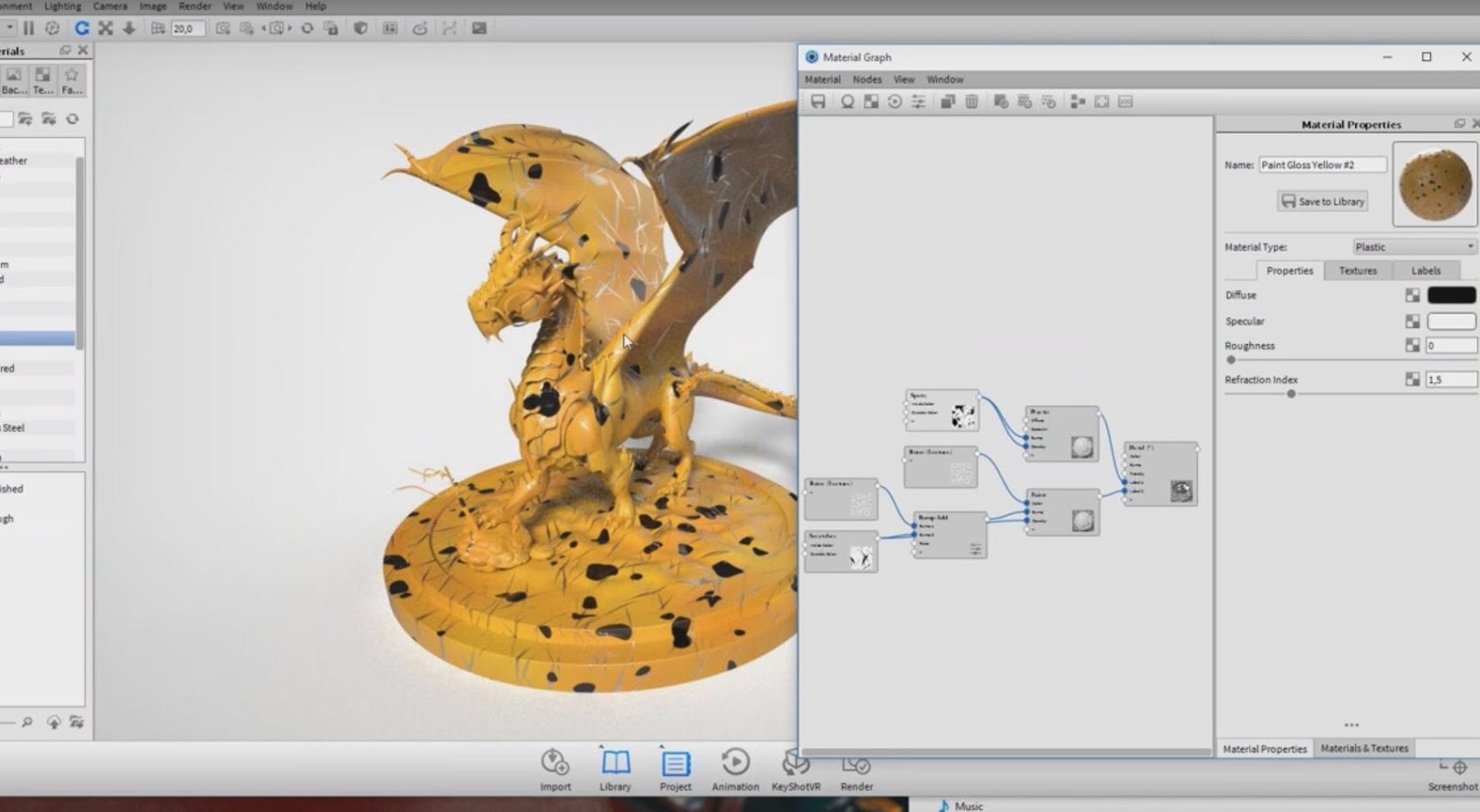Click the trash delete icon in Material Graph toolbar
The width and height of the screenshot is (1480, 812).
[x=971, y=102]
